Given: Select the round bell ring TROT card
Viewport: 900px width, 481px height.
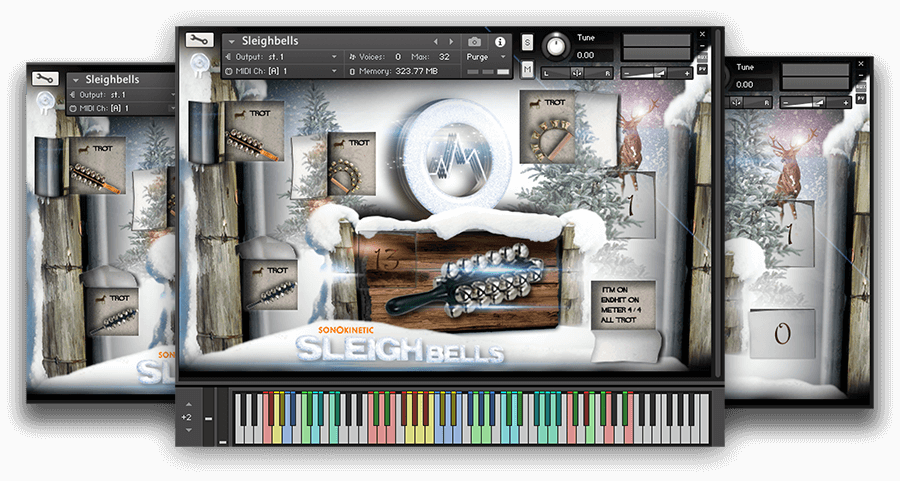Looking at the screenshot, I should pyautogui.click(x=351, y=164).
